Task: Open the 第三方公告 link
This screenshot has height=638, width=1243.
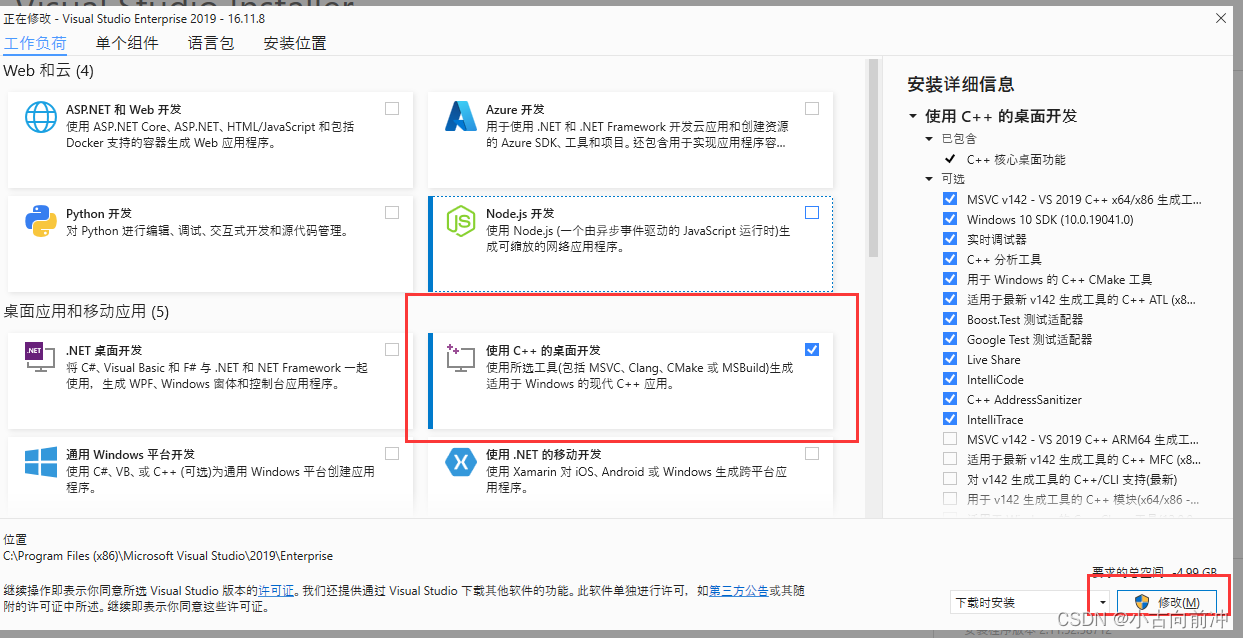Action: (x=739, y=591)
